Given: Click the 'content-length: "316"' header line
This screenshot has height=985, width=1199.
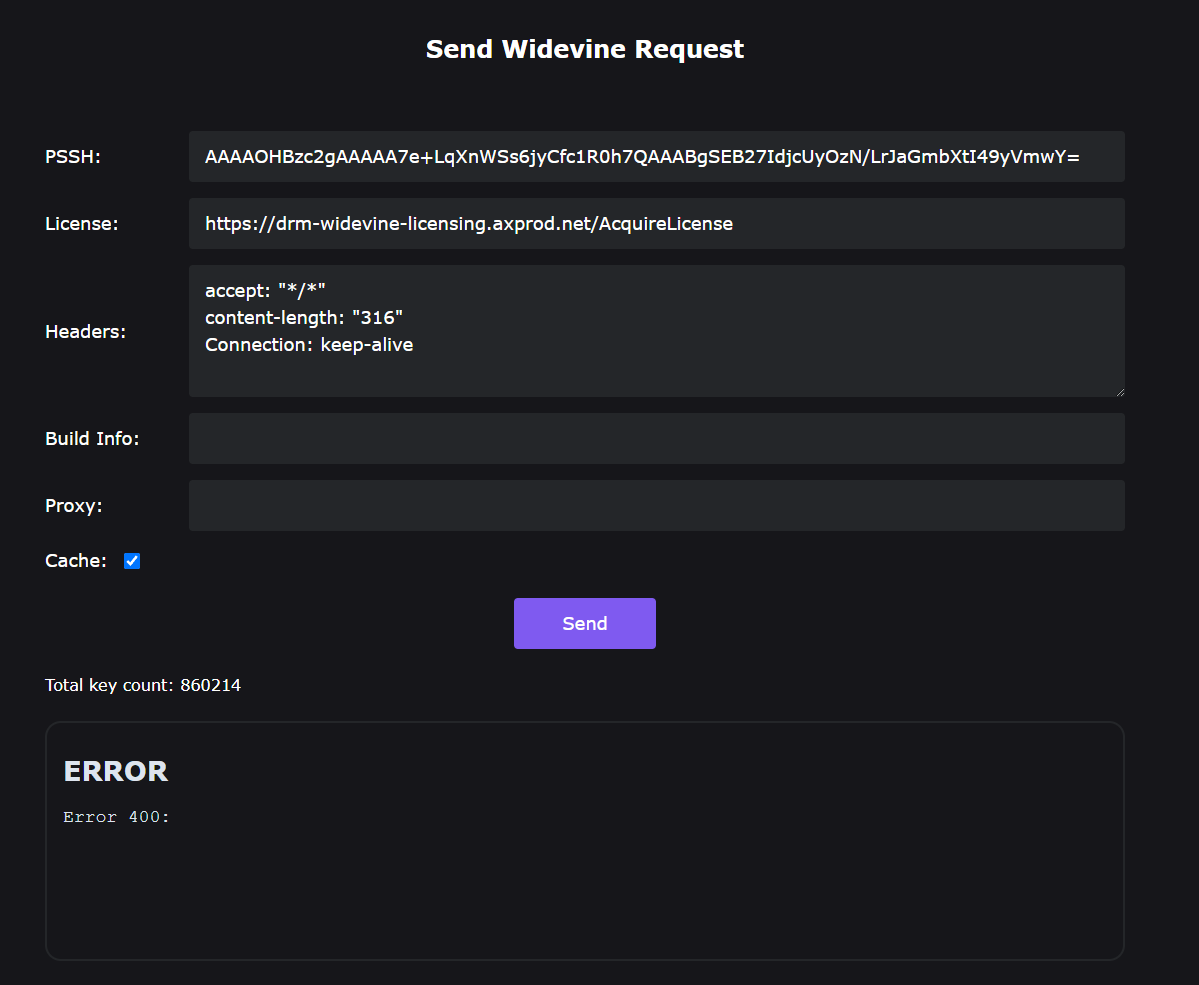Looking at the screenshot, I should click(304, 317).
